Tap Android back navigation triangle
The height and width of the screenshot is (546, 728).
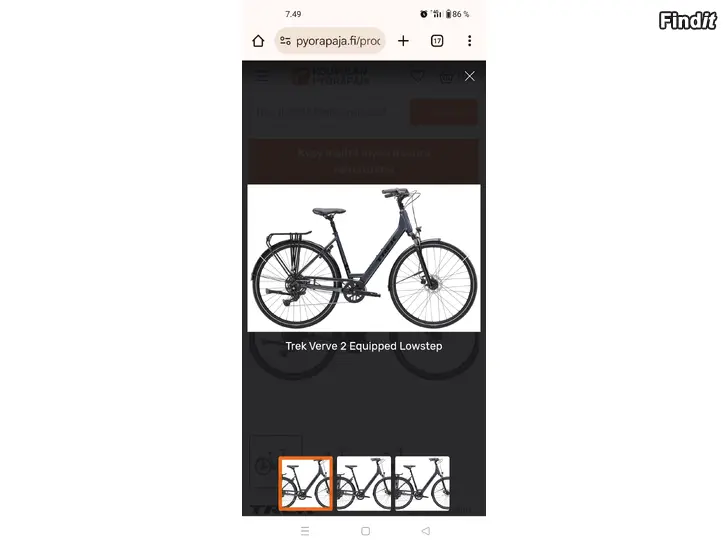(x=426, y=531)
